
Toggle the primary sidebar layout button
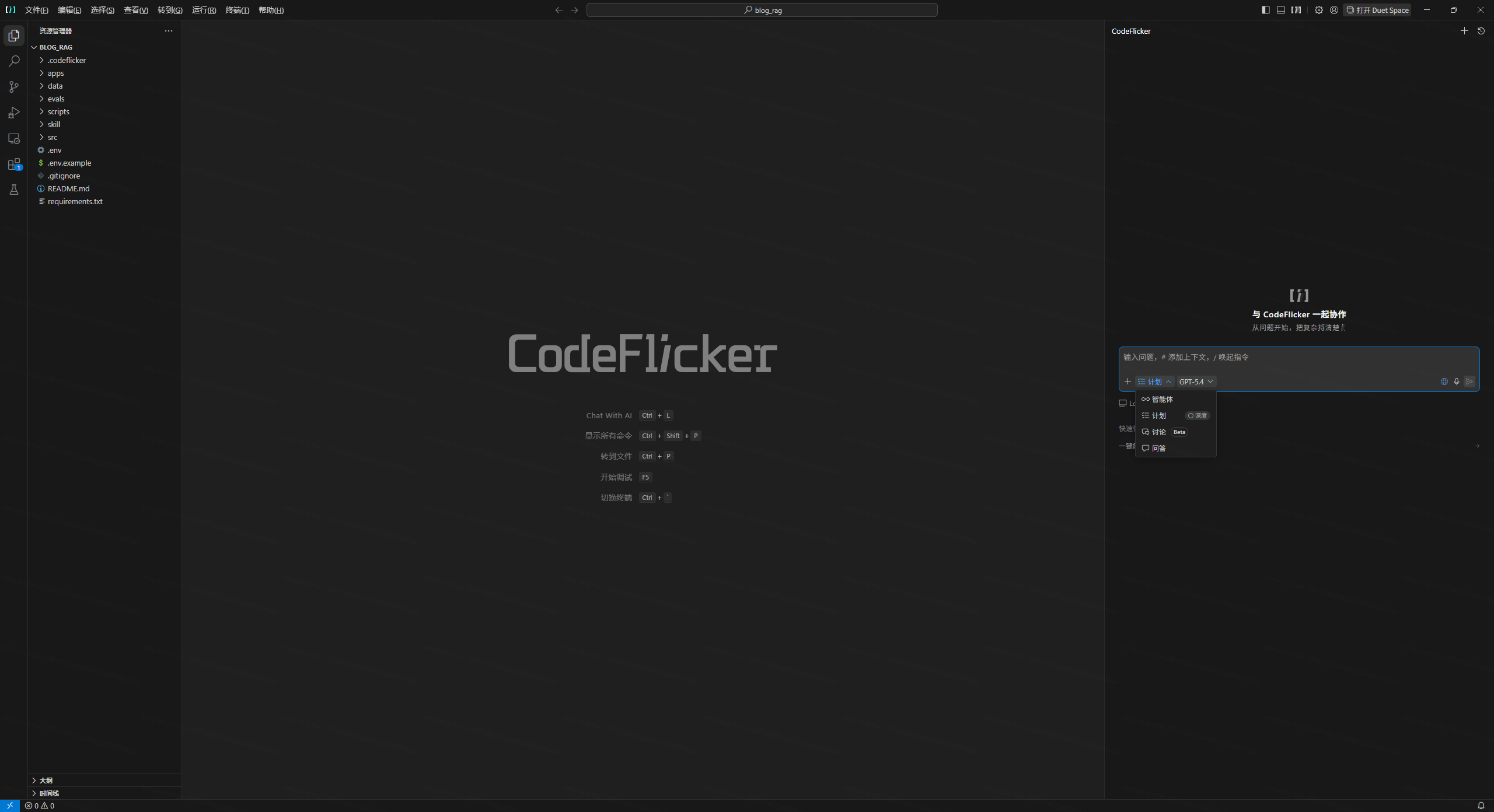(1265, 10)
